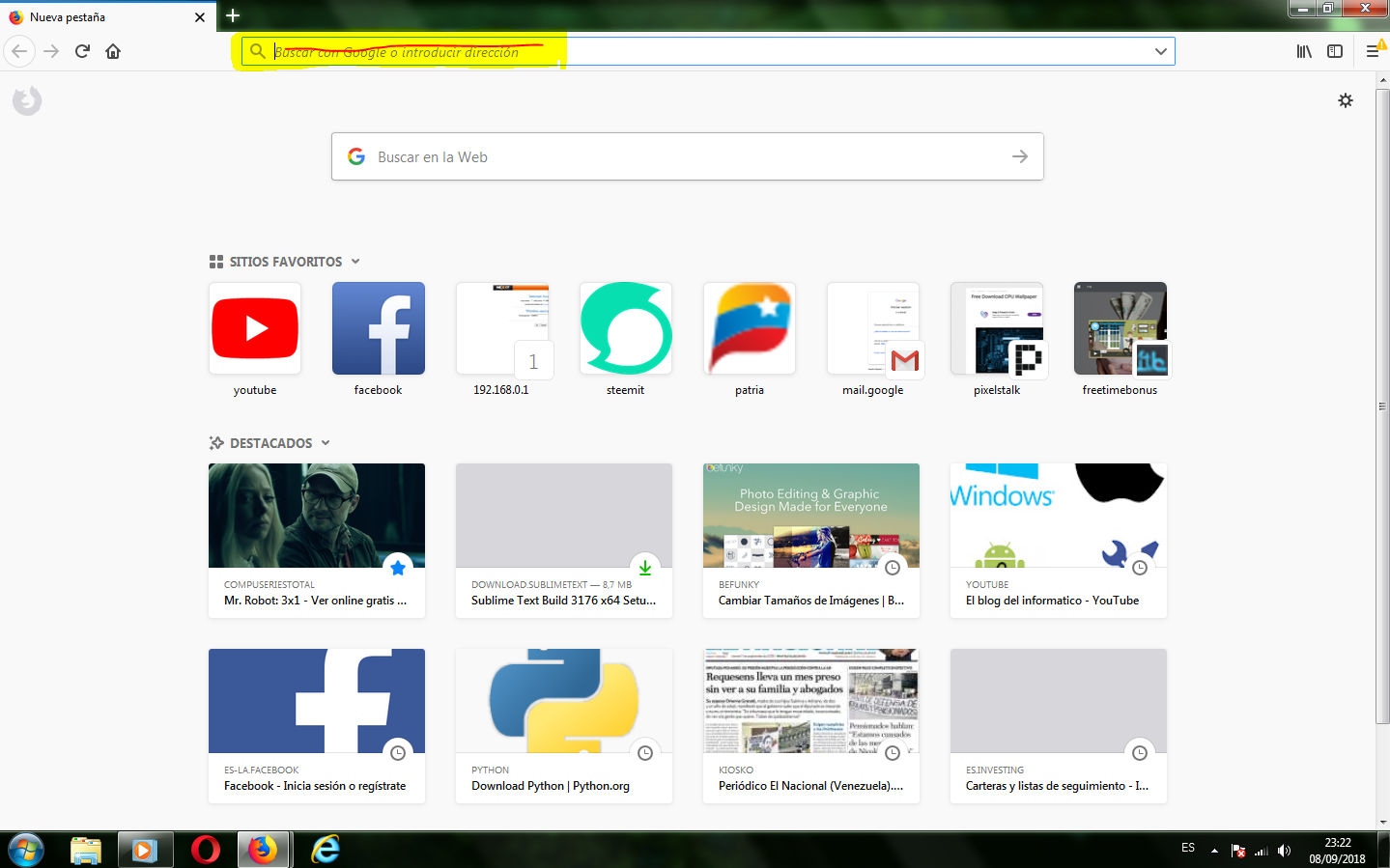
Task: Open the Sublime Text Build 3176 download card
Action: click(564, 541)
